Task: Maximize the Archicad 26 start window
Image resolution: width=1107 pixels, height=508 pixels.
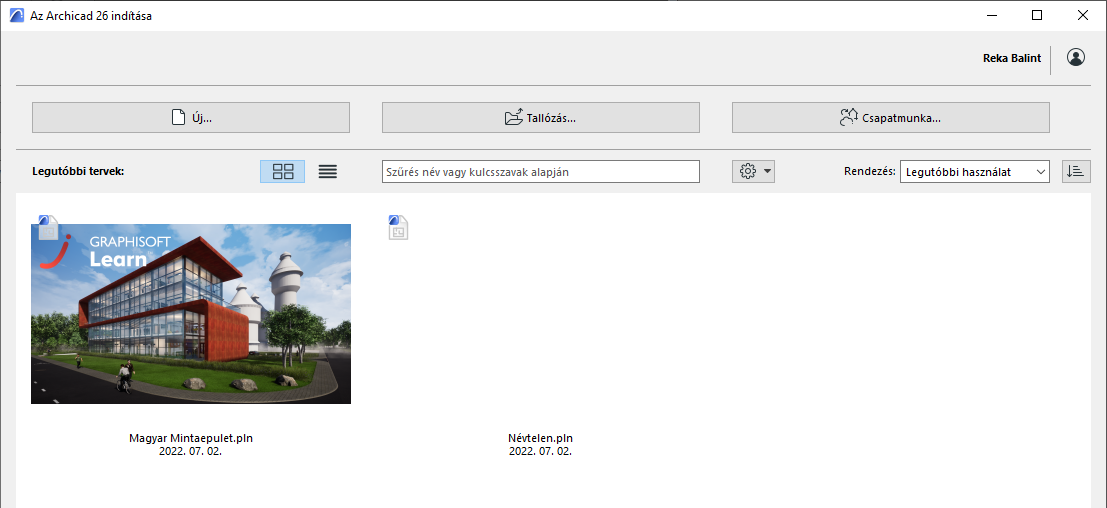Action: pos(1037,16)
